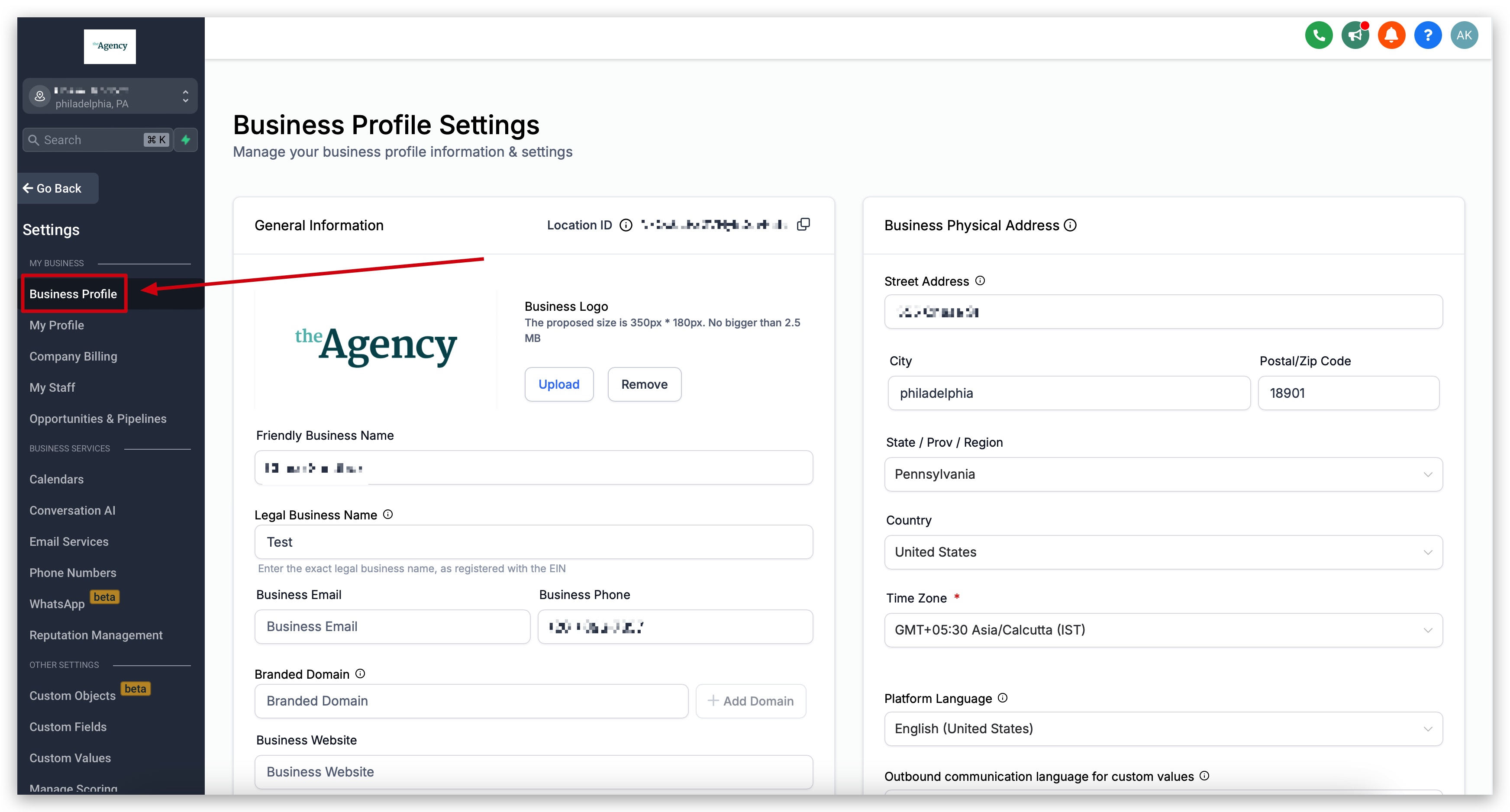Open the megaphone announcements icon
Viewport: 1510px width, 812px height.
[1355, 35]
